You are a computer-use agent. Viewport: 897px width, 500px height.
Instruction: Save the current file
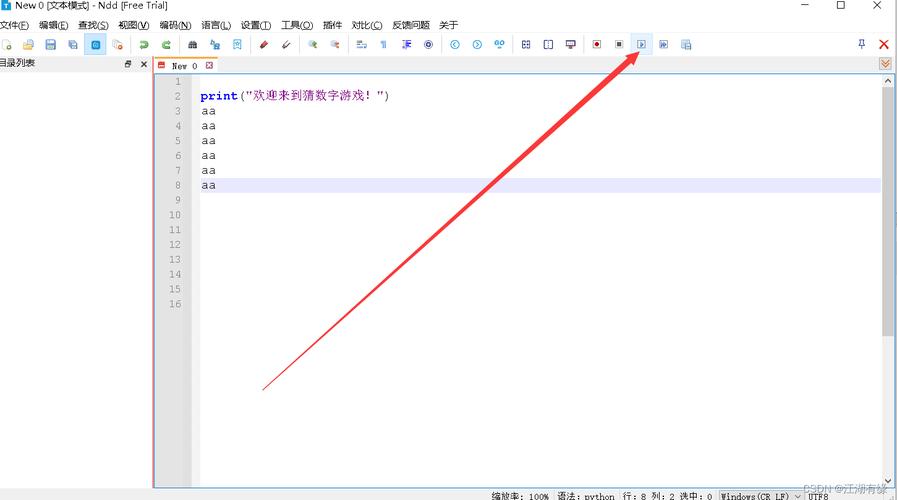coord(50,45)
